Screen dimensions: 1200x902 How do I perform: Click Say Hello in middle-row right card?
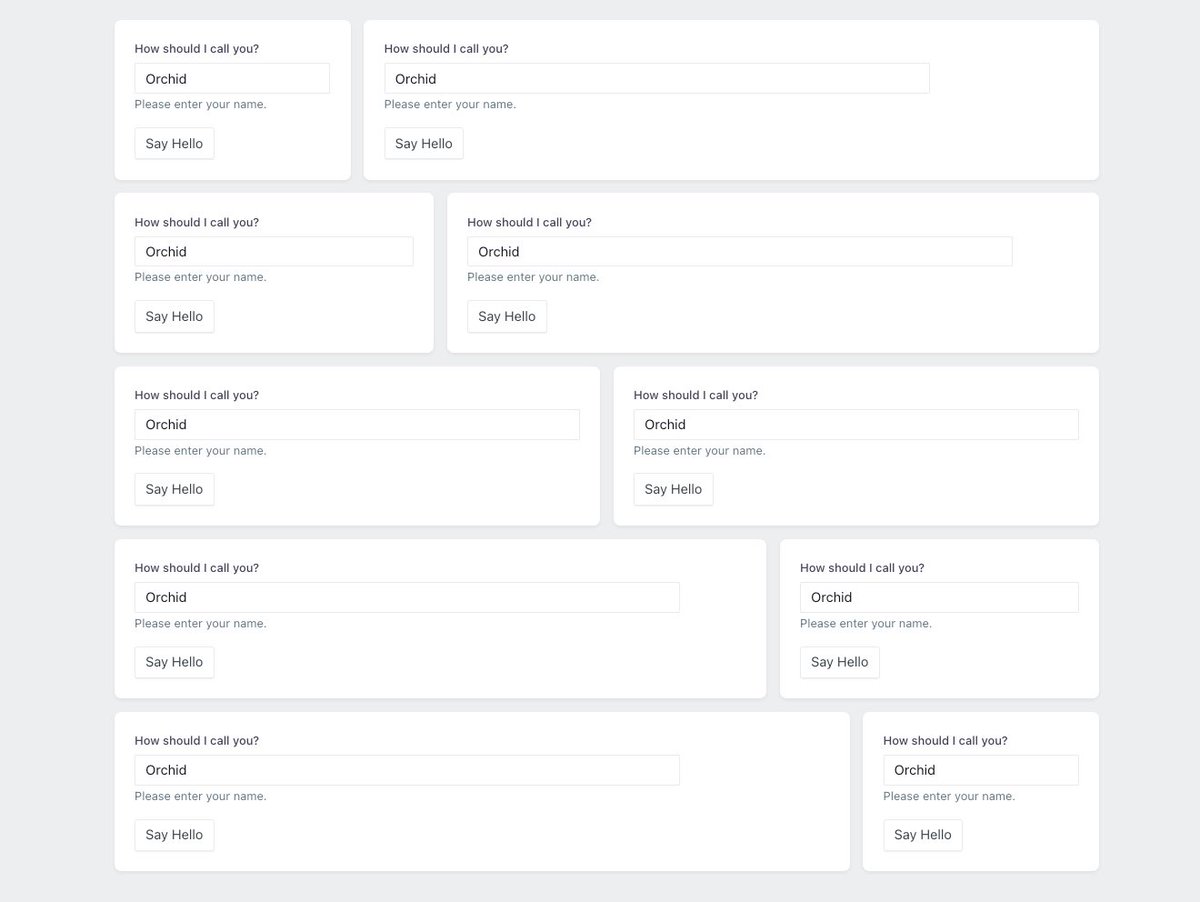click(673, 489)
